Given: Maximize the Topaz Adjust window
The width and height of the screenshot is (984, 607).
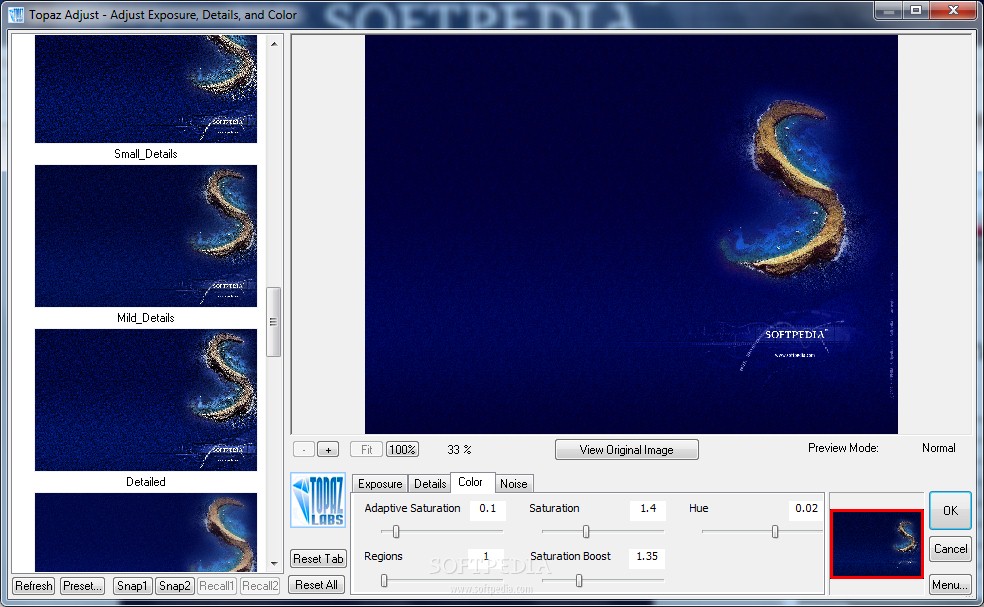Looking at the screenshot, I should 916,11.
